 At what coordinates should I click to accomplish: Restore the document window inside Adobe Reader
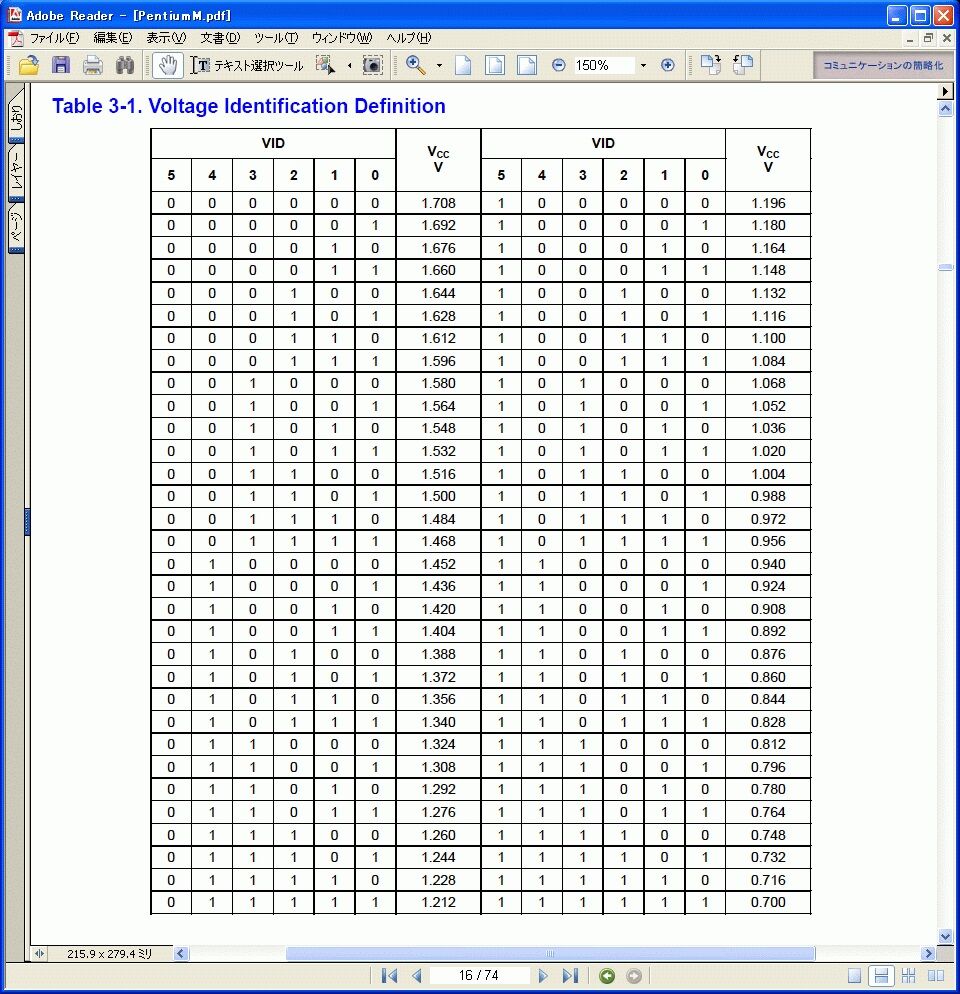coord(928,38)
